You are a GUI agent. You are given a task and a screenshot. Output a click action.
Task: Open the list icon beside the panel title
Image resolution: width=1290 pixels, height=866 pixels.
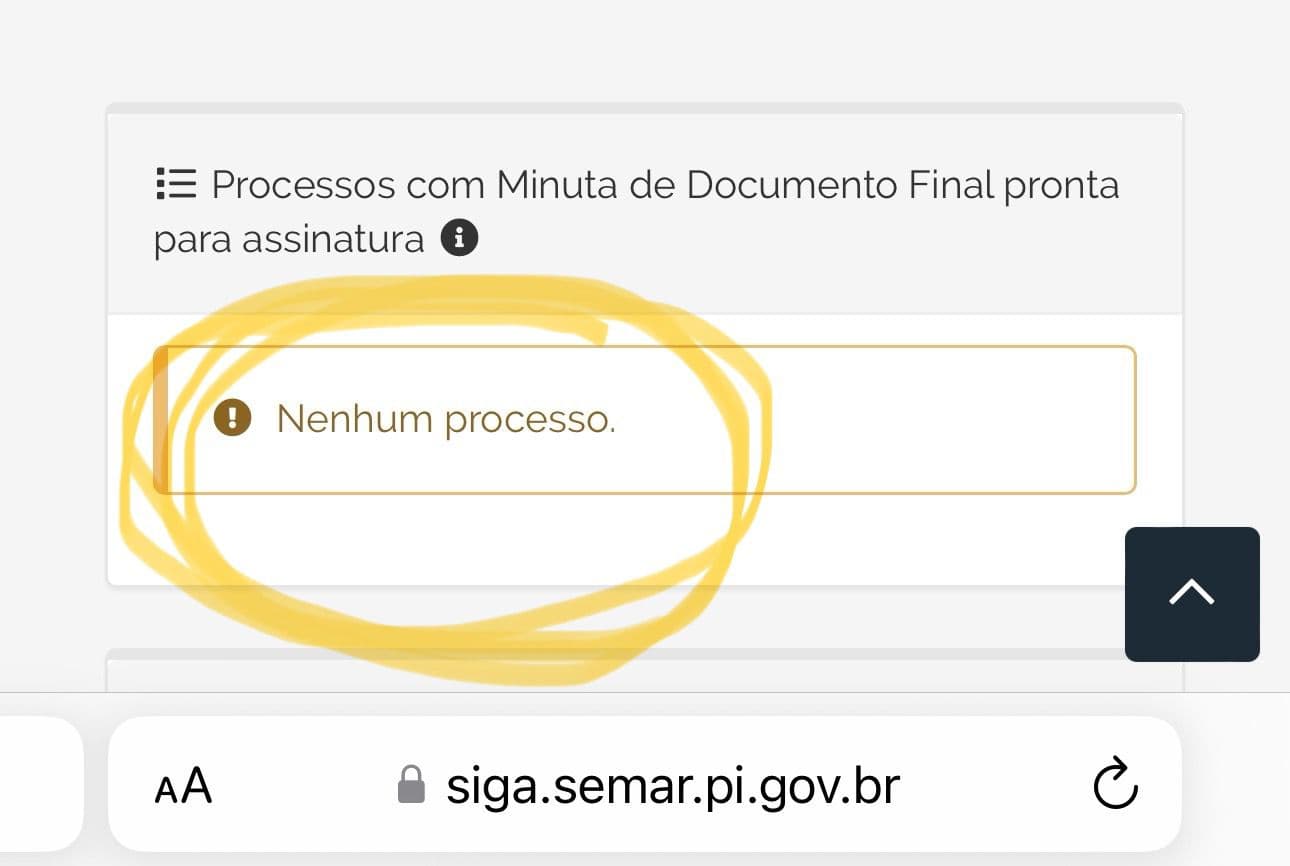coord(175,183)
